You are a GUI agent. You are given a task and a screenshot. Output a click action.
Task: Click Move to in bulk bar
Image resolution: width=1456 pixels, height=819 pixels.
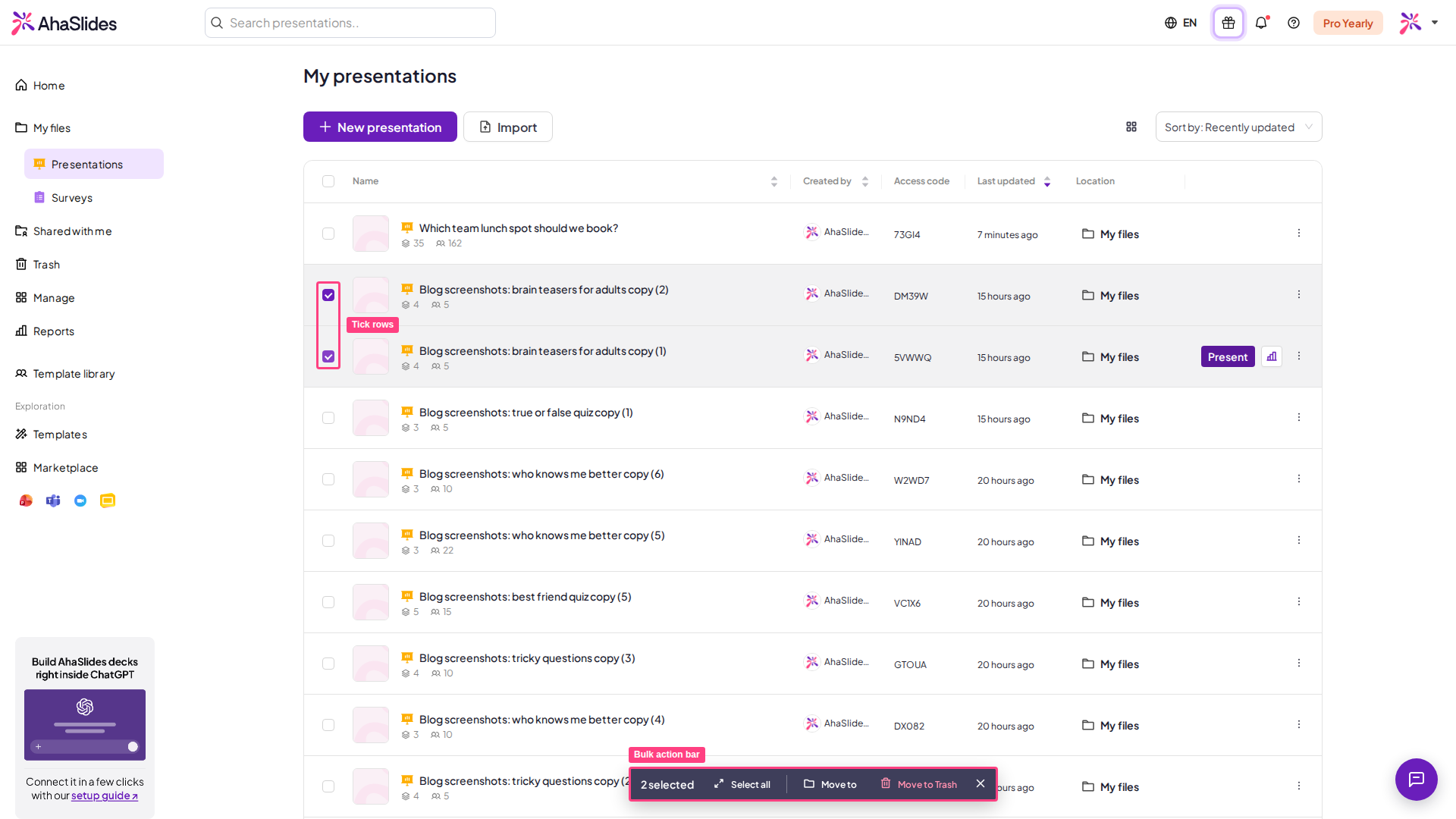tap(830, 784)
